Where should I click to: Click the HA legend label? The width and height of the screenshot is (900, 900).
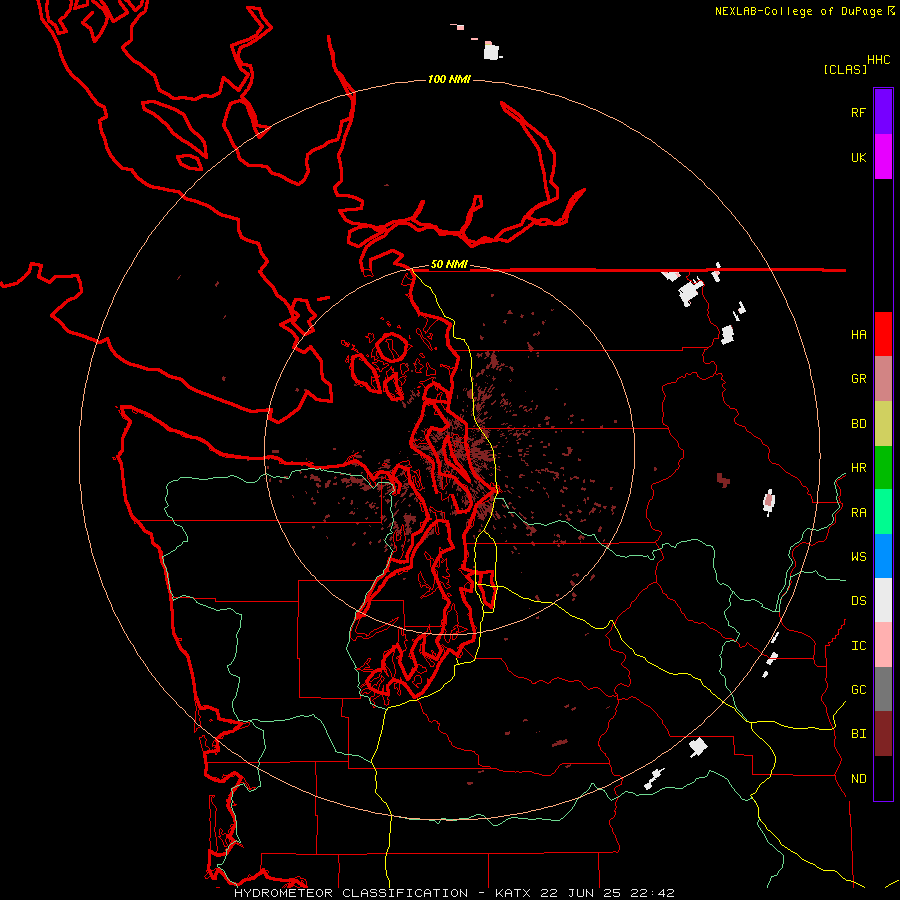point(858,335)
